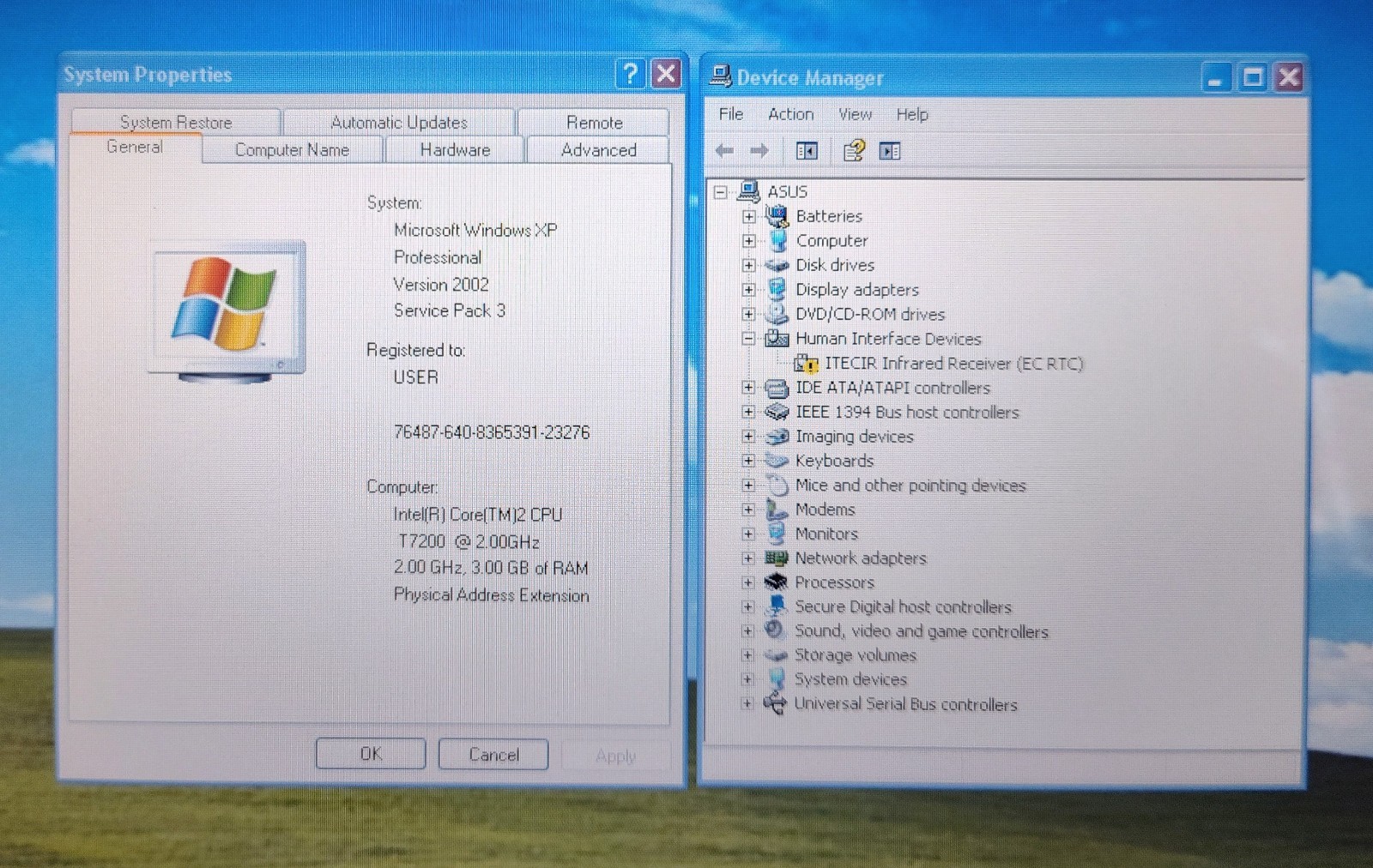Expand the Batteries node

click(x=748, y=217)
